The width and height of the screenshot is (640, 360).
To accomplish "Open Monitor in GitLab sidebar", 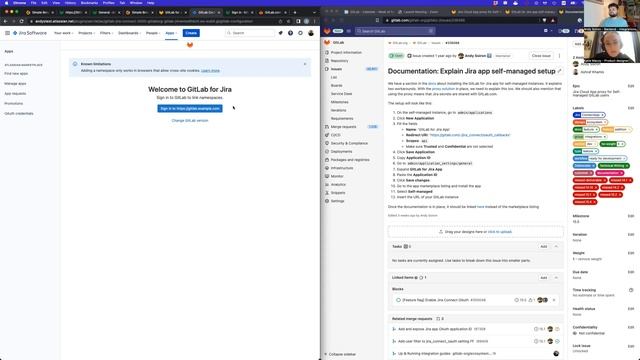I will (x=337, y=176).
